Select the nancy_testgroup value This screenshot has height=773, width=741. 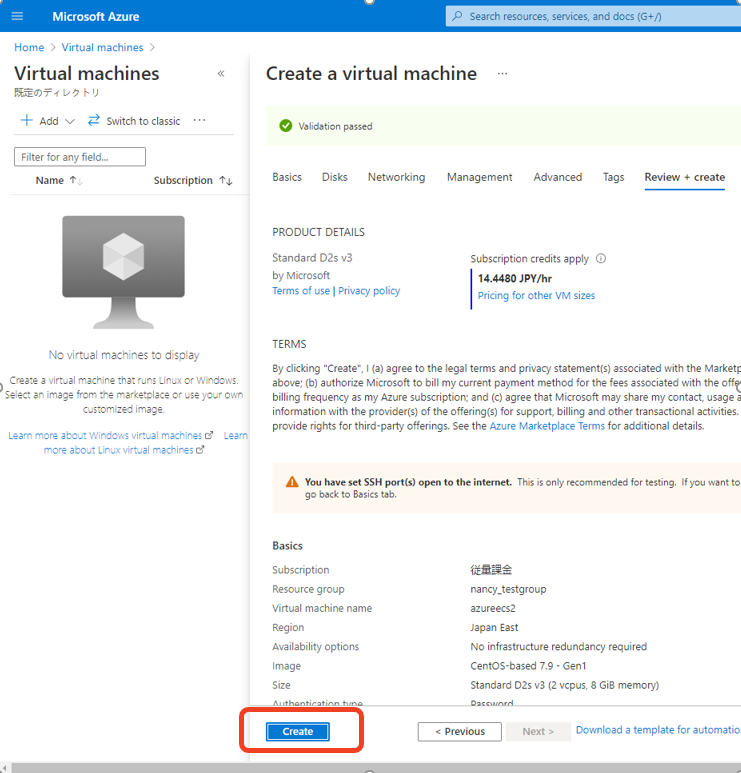pyautogui.click(x=508, y=589)
